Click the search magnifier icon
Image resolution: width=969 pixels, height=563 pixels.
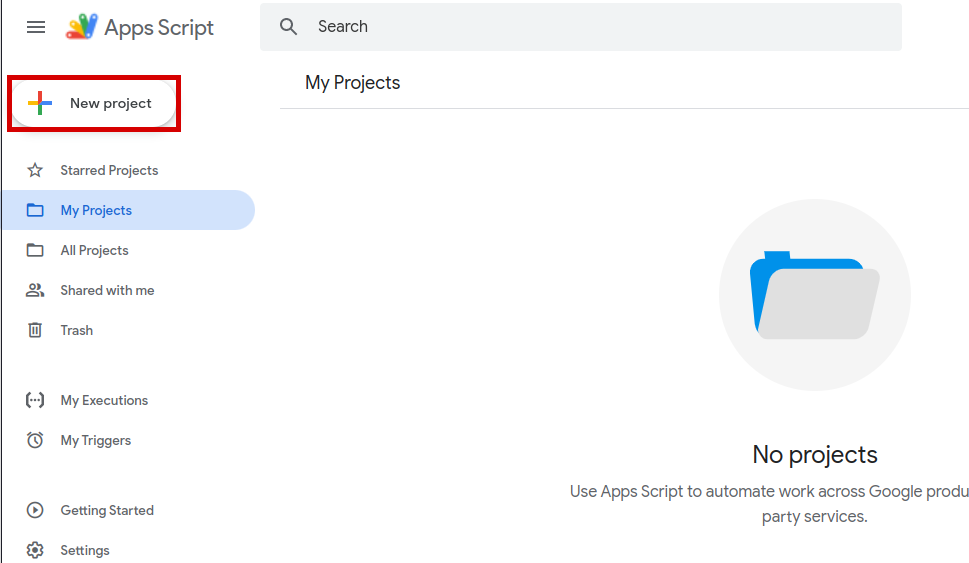point(288,27)
